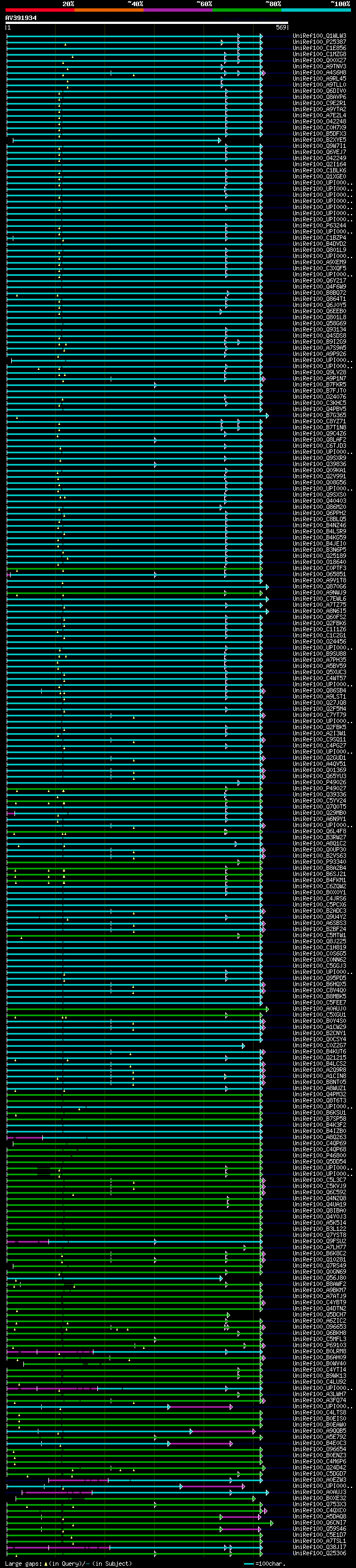Open hit UniRef100_P49026

point(319,782)
